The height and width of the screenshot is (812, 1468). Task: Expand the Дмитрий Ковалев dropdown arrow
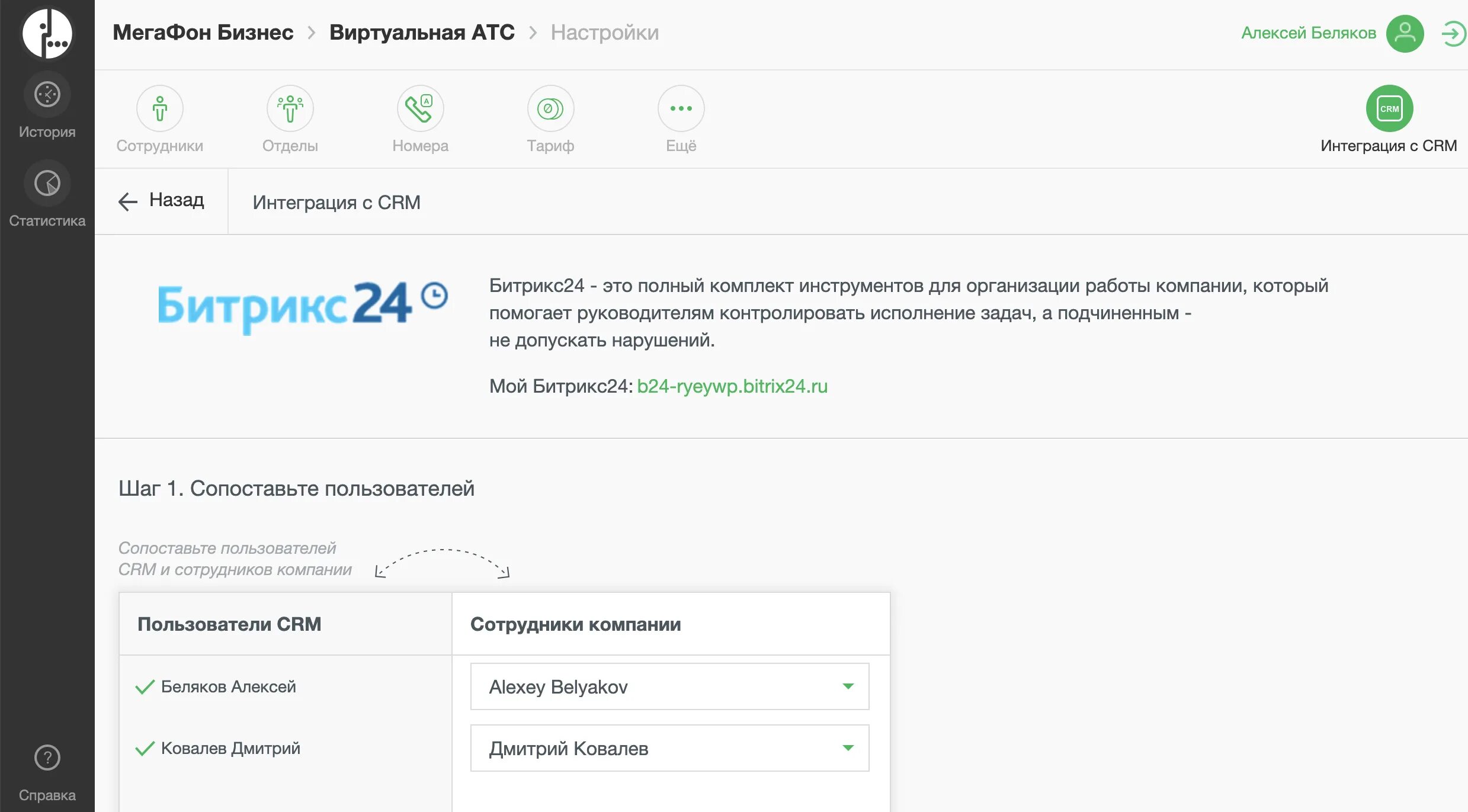tap(848, 748)
